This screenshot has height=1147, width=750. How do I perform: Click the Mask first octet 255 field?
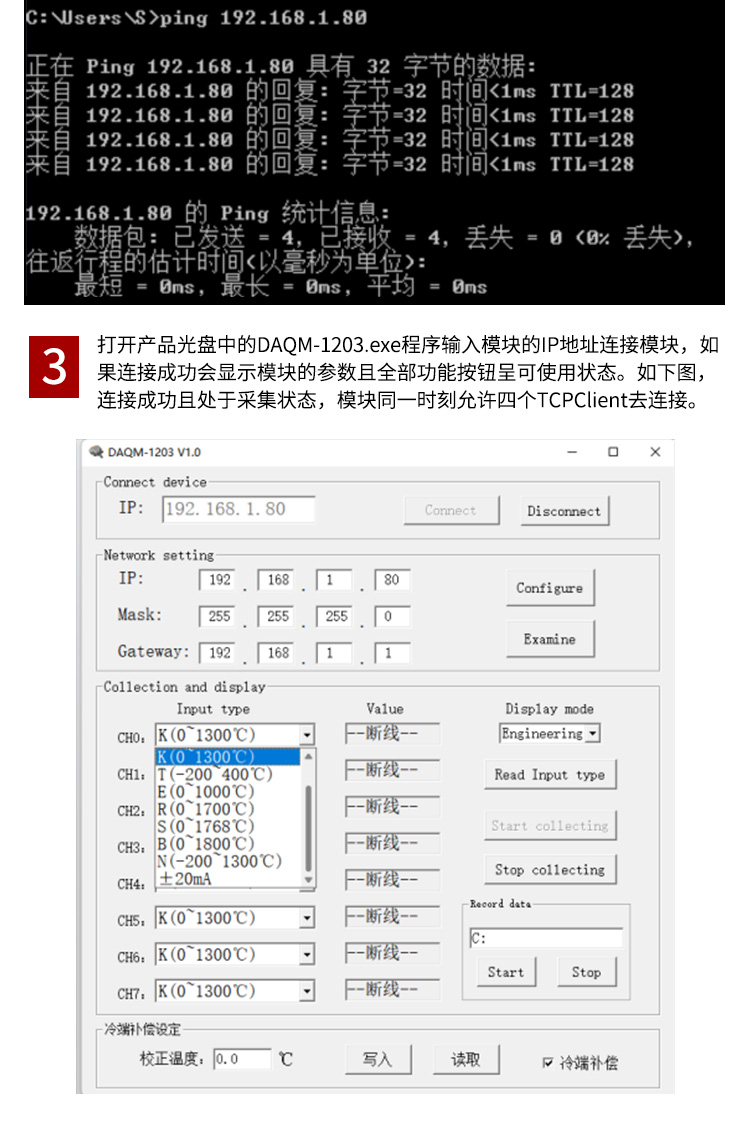point(217,616)
